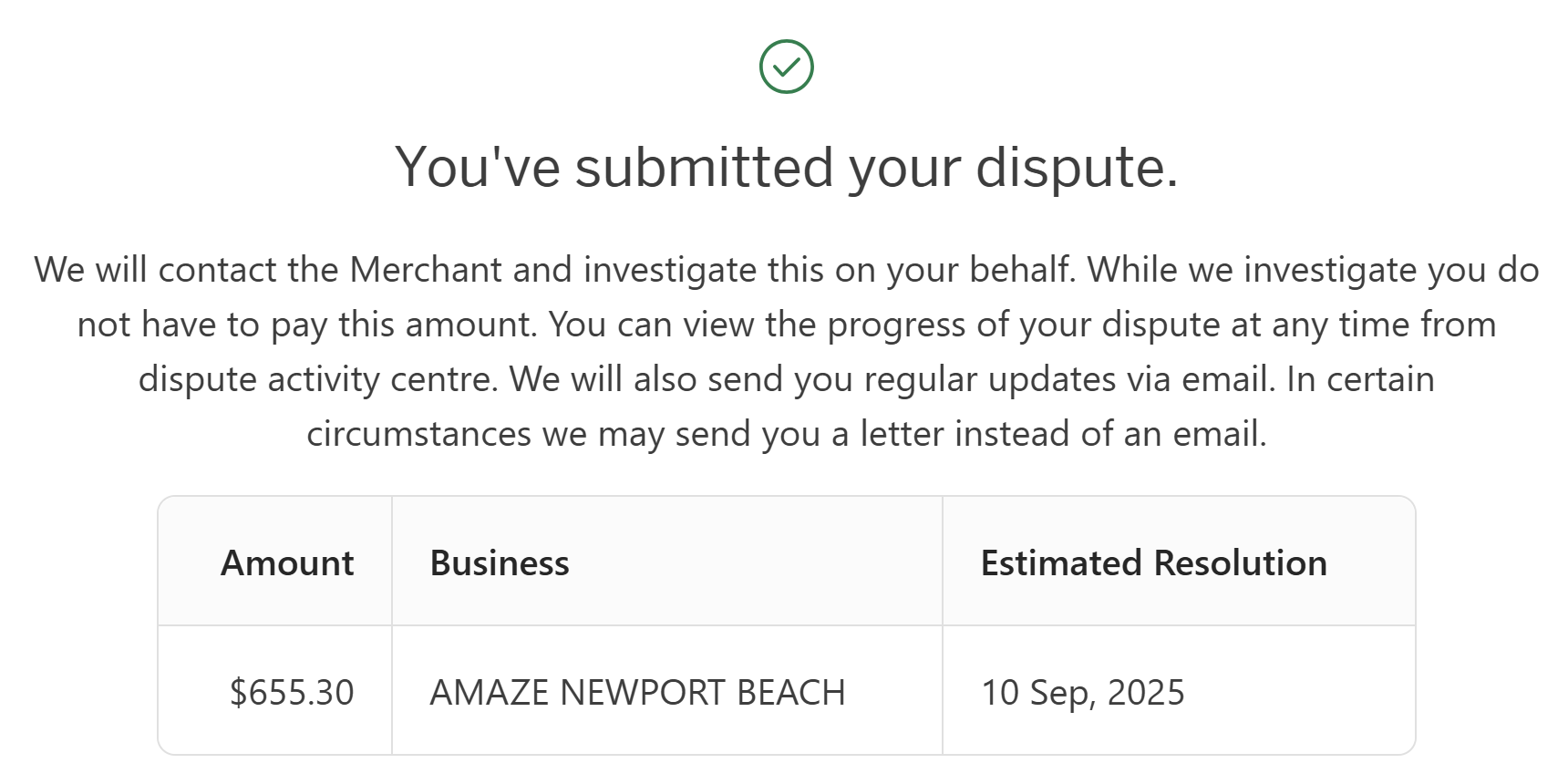
Task: Click "not have to pay this amount" text
Action: tap(306, 325)
